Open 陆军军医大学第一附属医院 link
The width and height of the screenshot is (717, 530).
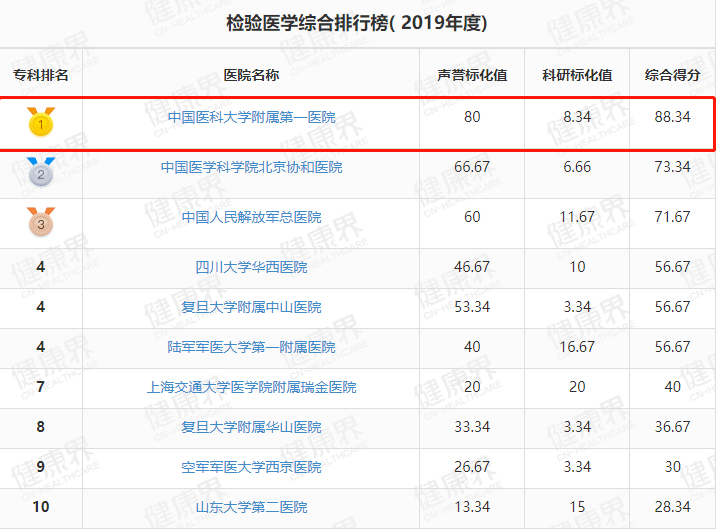click(x=251, y=347)
